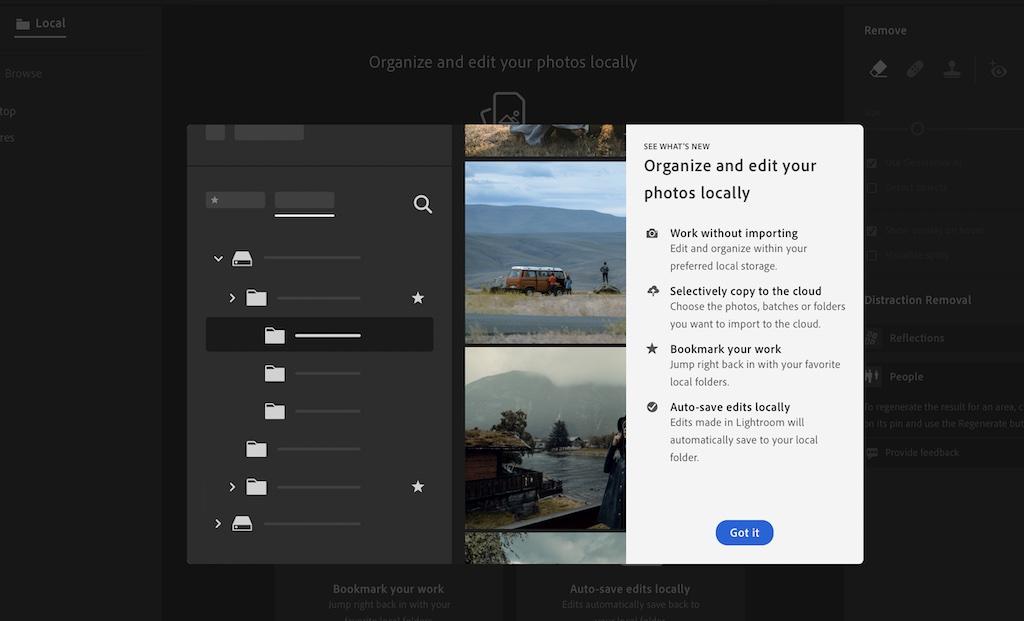The width and height of the screenshot is (1024, 621).
Task: Click the eye-with-plus icon in Remove panel
Action: [x=998, y=69]
